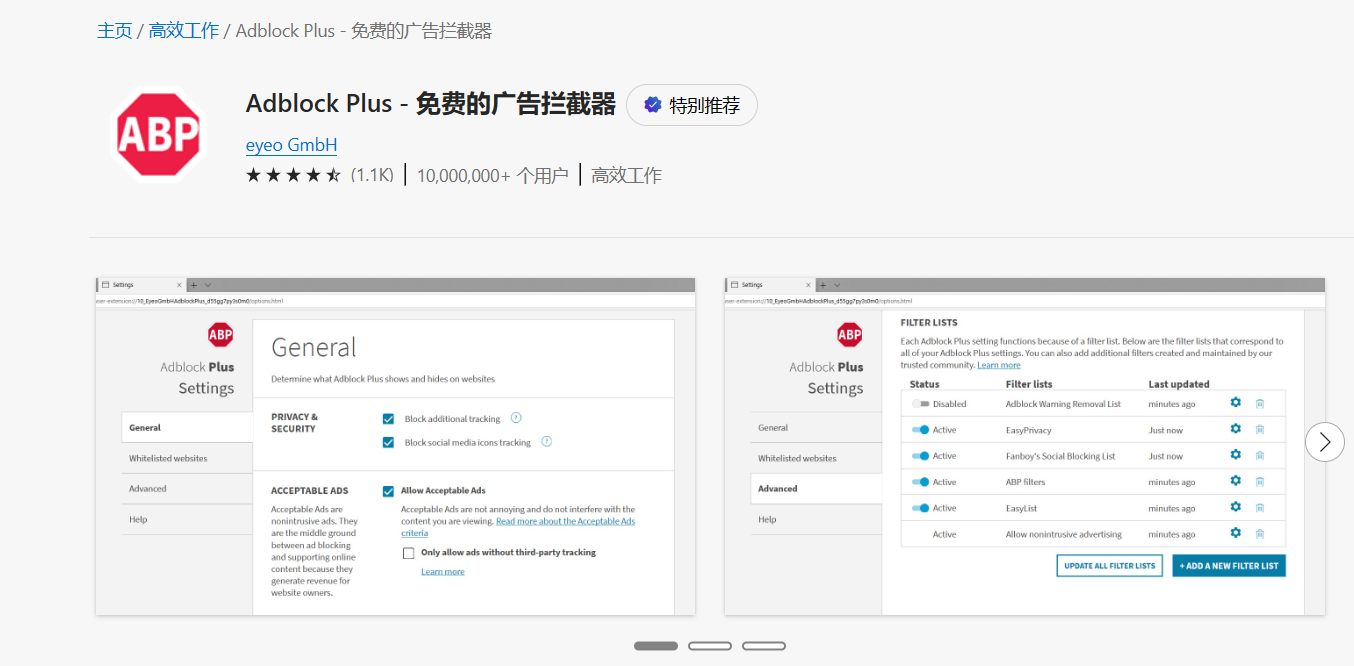
Task: Open settings gear for ABP filters row
Action: coord(1235,481)
